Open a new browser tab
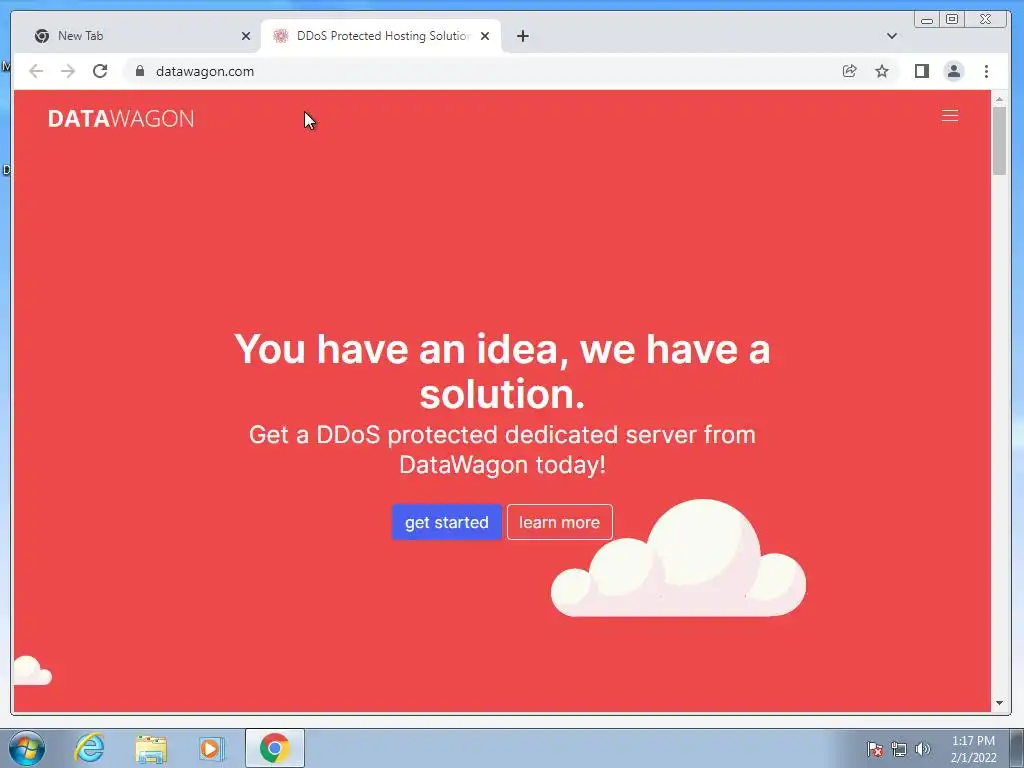The image size is (1024, 768). coord(522,36)
